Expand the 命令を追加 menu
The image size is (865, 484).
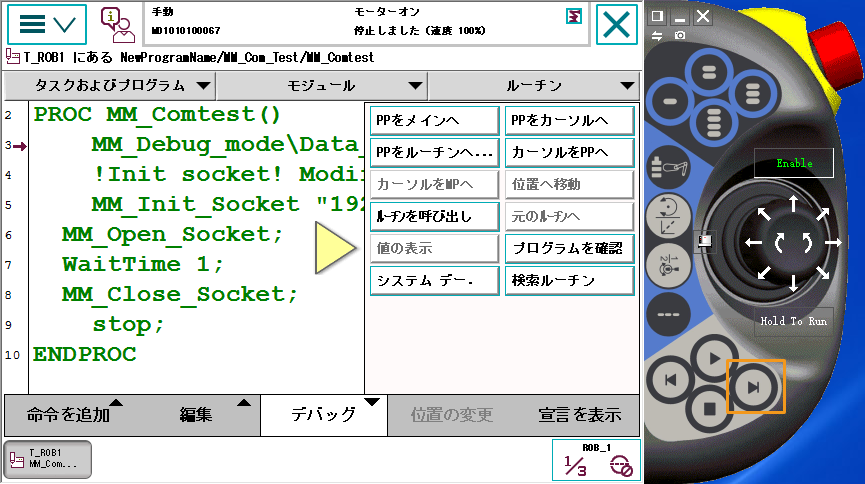[68, 414]
